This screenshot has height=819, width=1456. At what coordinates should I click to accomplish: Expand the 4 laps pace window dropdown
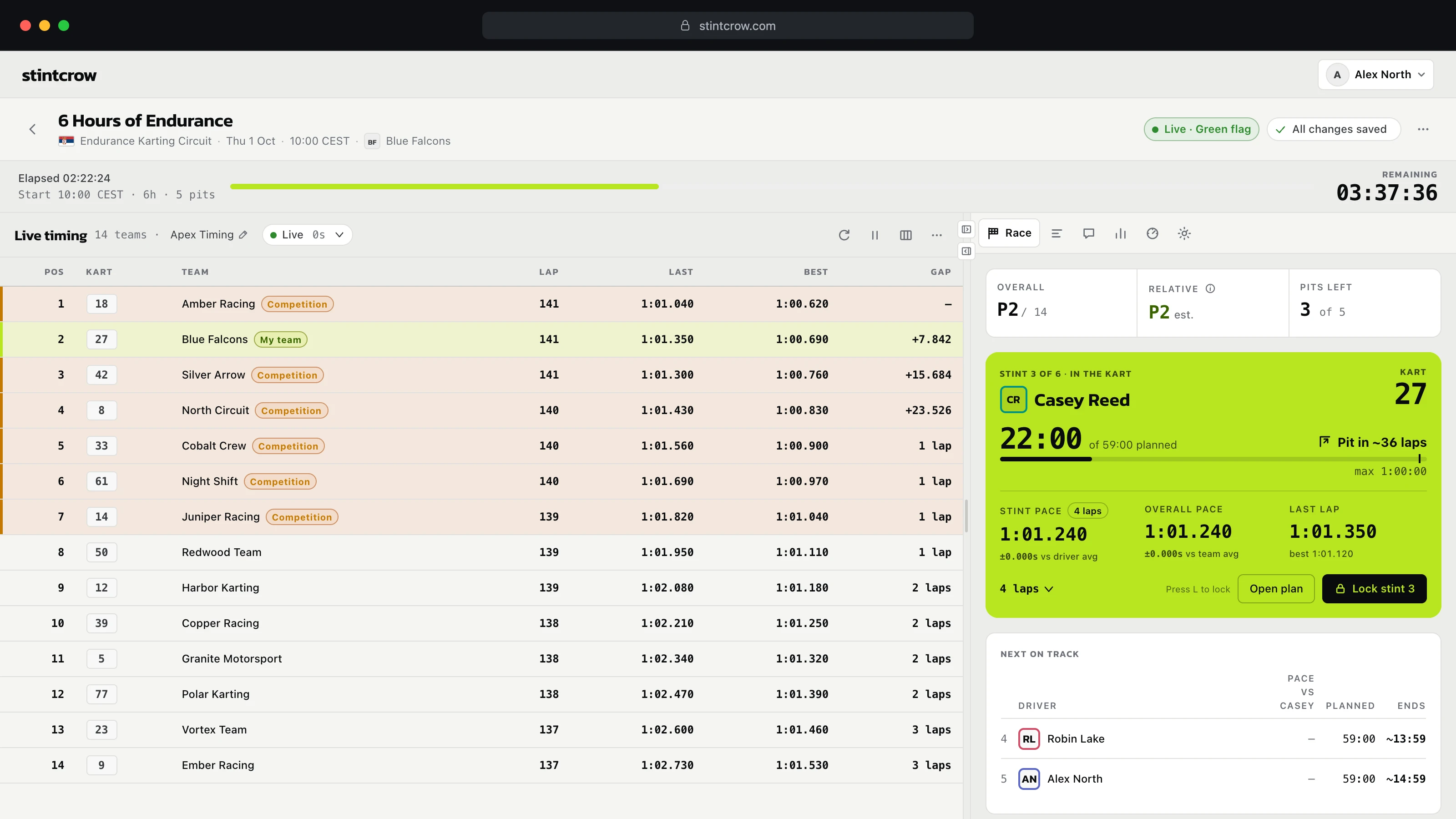(x=1026, y=588)
